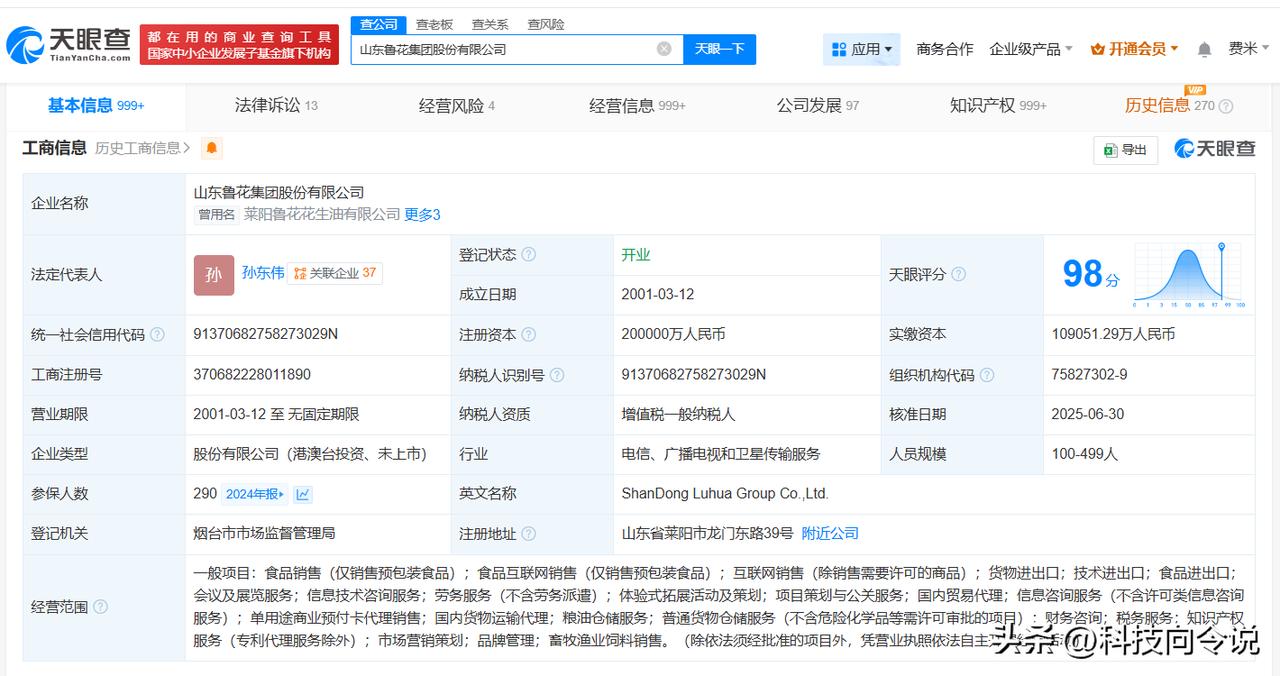Click the 关联企业 37 badge
Viewport: 1280px width, 676px height.
335,273
